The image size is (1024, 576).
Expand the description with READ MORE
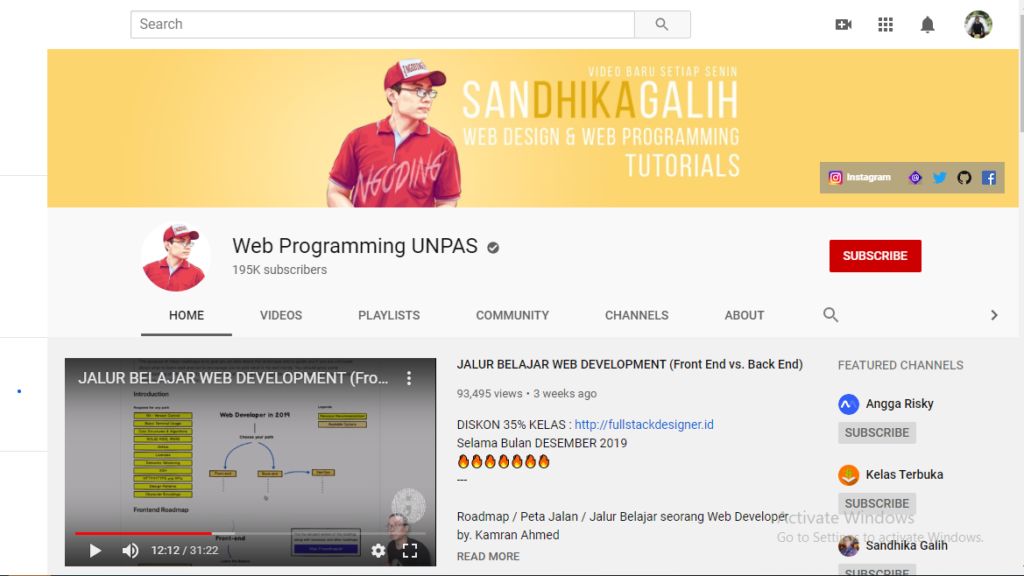click(x=488, y=556)
